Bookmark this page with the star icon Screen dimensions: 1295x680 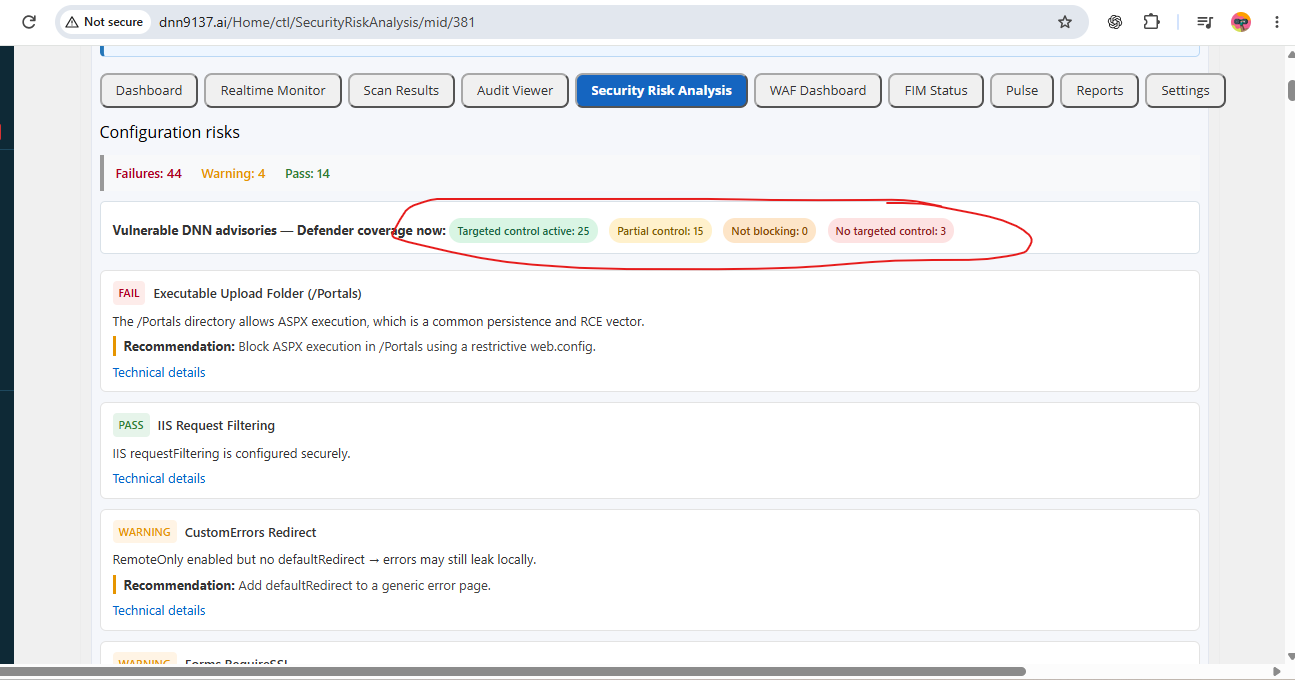coord(1065,21)
